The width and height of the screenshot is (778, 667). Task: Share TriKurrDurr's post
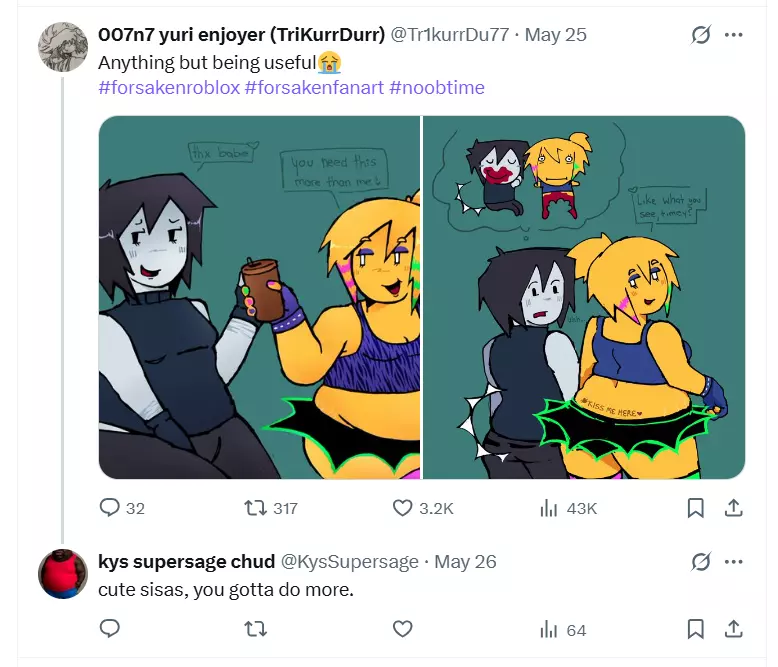click(733, 508)
